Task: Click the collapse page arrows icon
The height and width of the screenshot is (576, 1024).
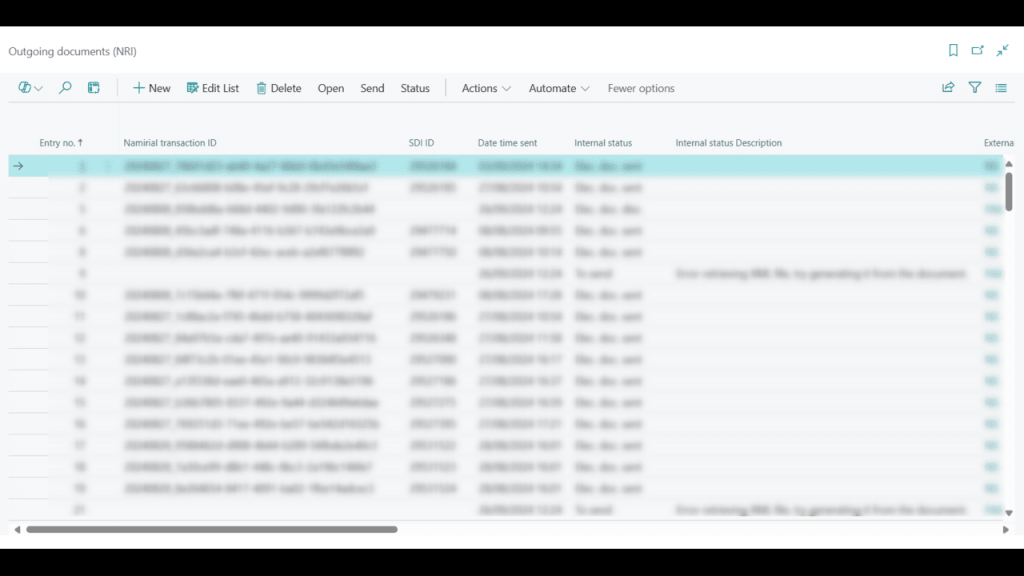Action: [x=1002, y=51]
